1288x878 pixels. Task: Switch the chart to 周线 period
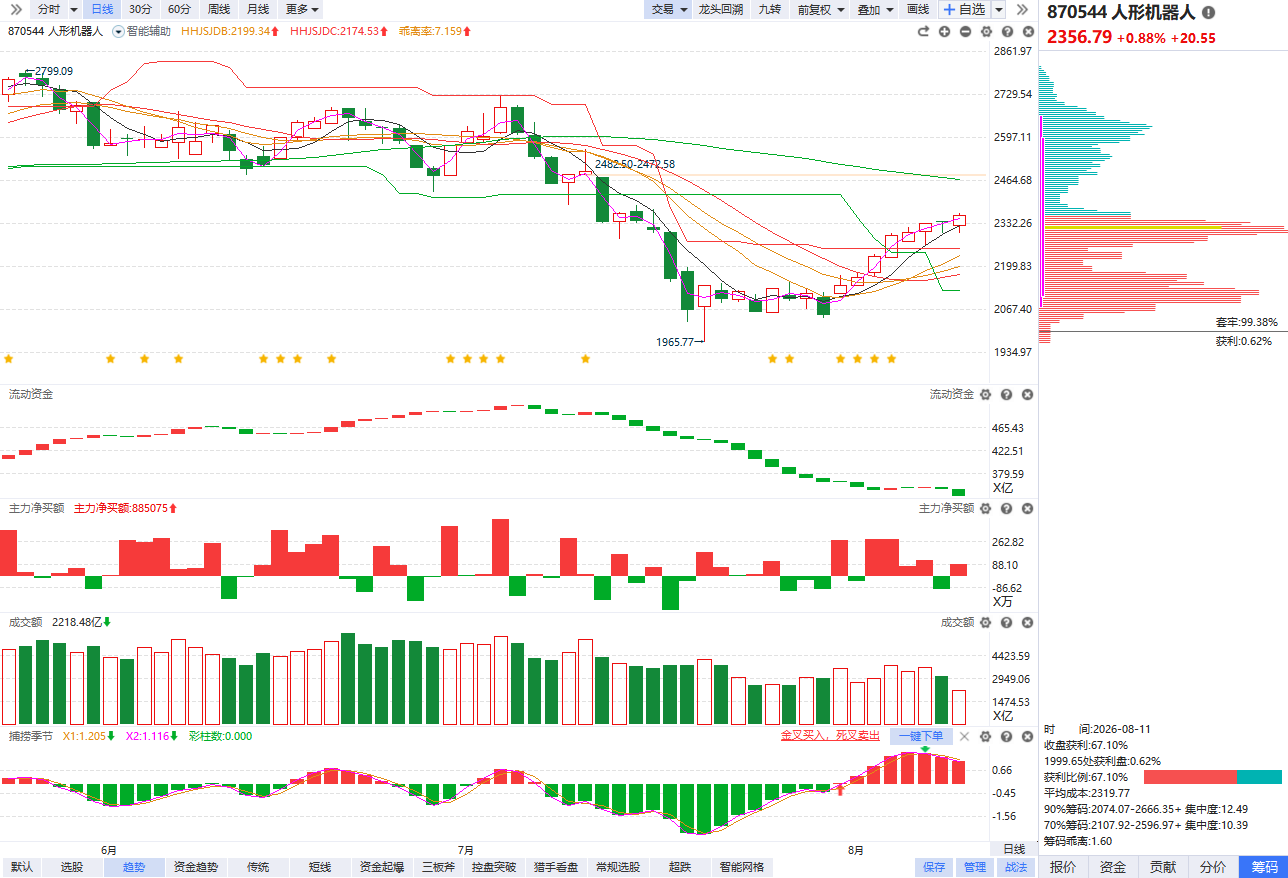(219, 9)
